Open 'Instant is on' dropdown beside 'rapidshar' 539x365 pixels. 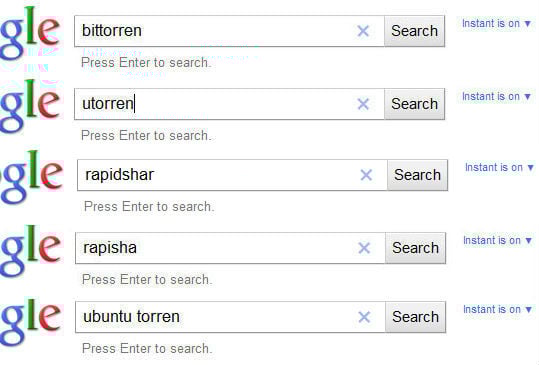tap(499, 168)
